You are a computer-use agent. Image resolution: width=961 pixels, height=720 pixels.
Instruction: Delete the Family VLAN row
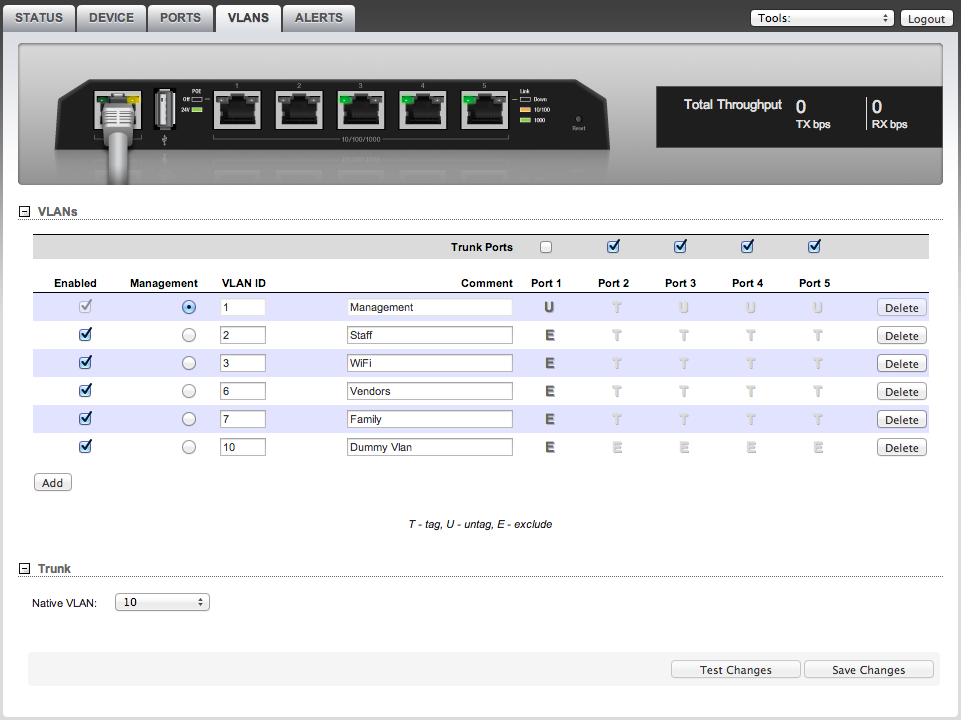[901, 420]
